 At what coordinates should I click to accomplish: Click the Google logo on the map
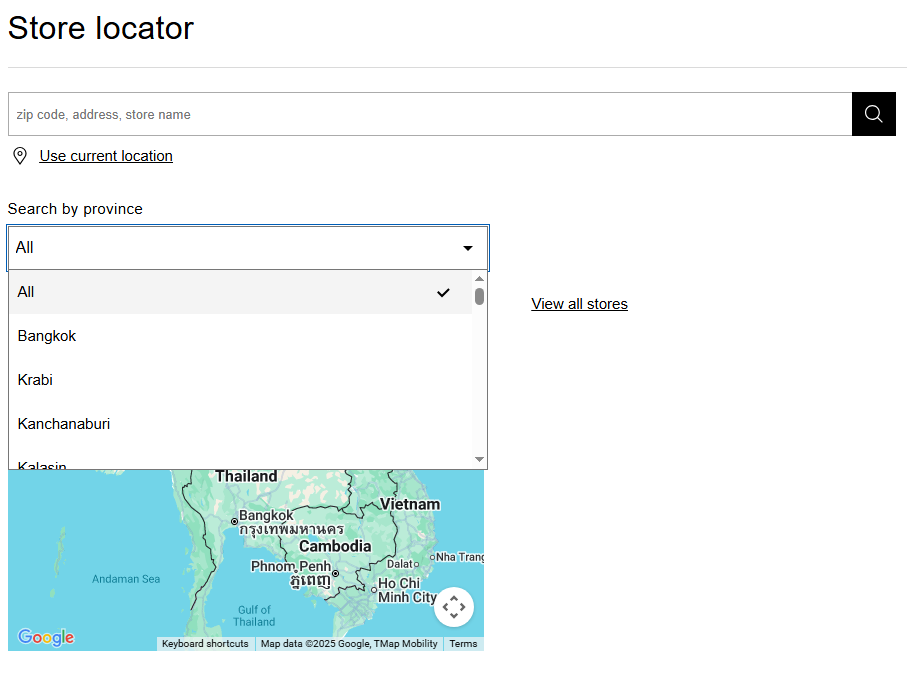[x=46, y=637]
